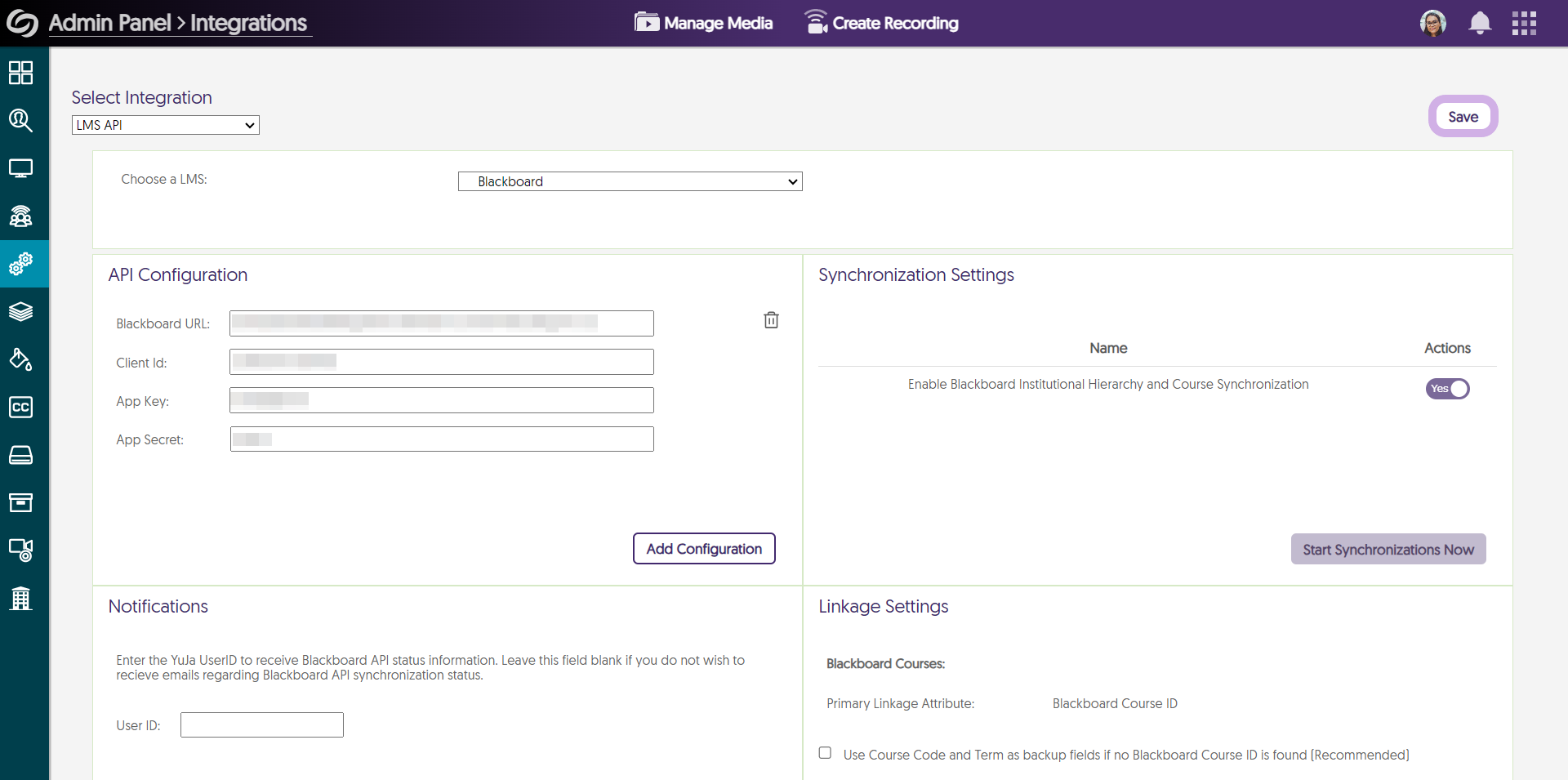Open Create Recording

[x=882, y=23]
